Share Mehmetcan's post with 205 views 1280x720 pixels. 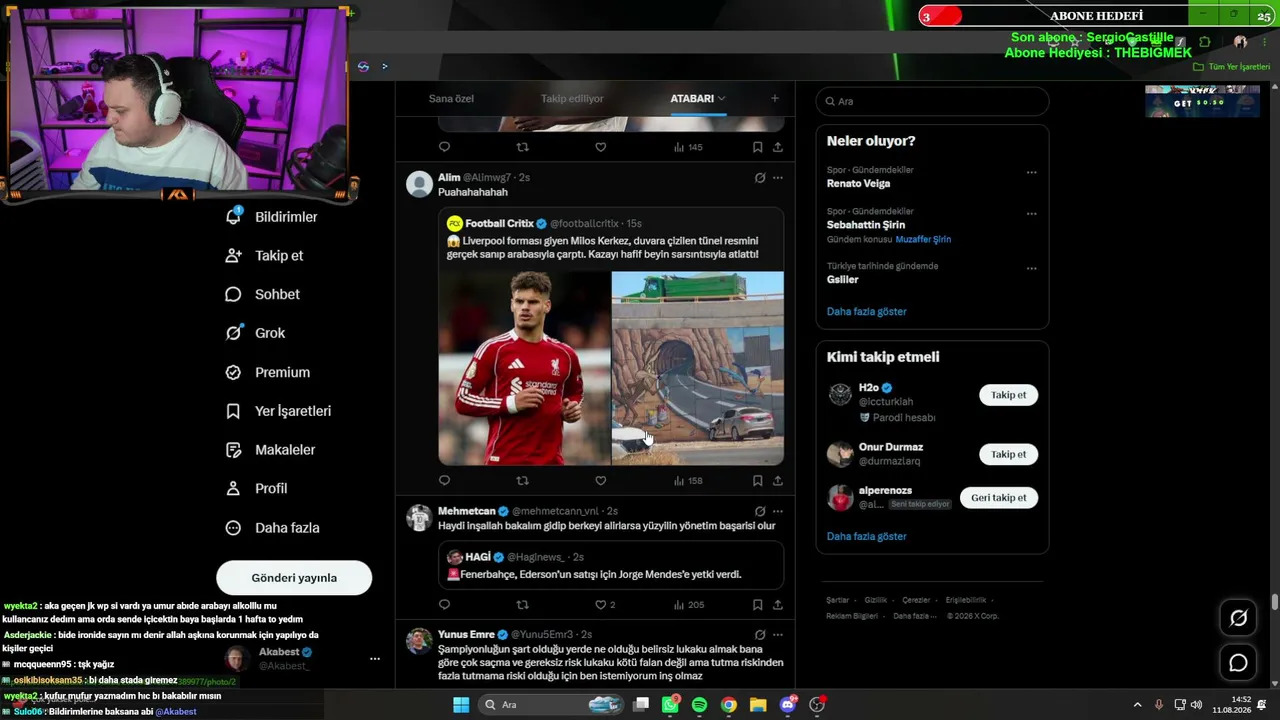click(777, 605)
